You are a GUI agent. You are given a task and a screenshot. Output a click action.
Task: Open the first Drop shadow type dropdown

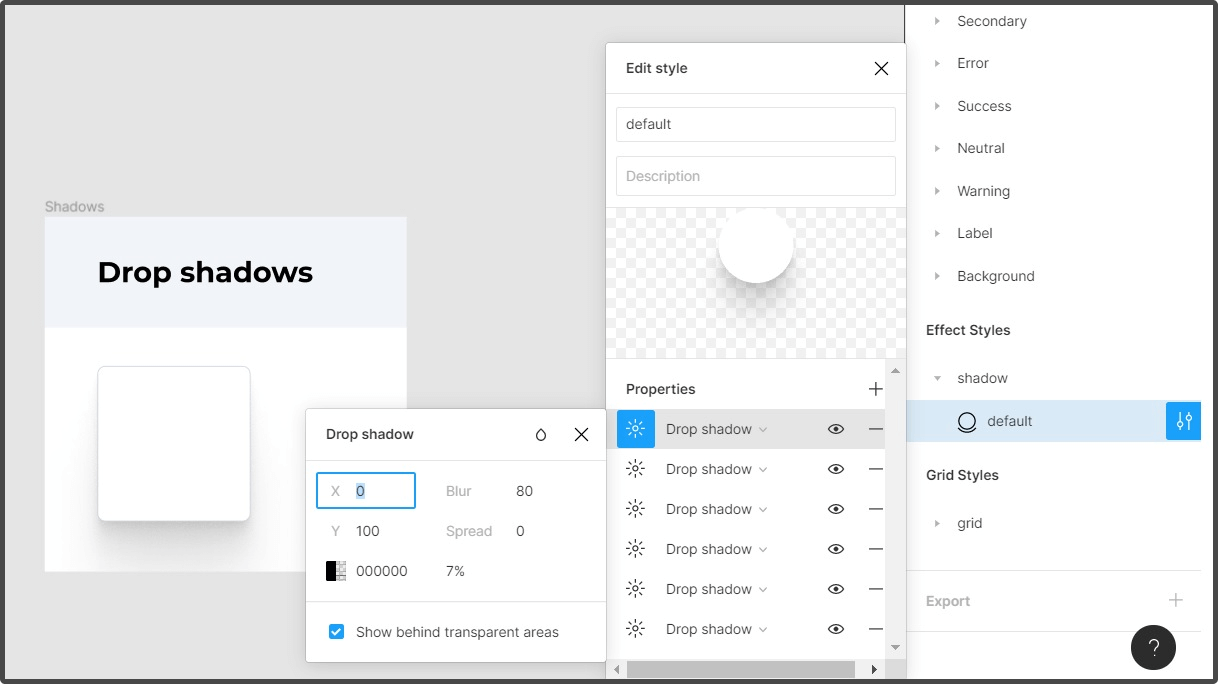coord(716,429)
